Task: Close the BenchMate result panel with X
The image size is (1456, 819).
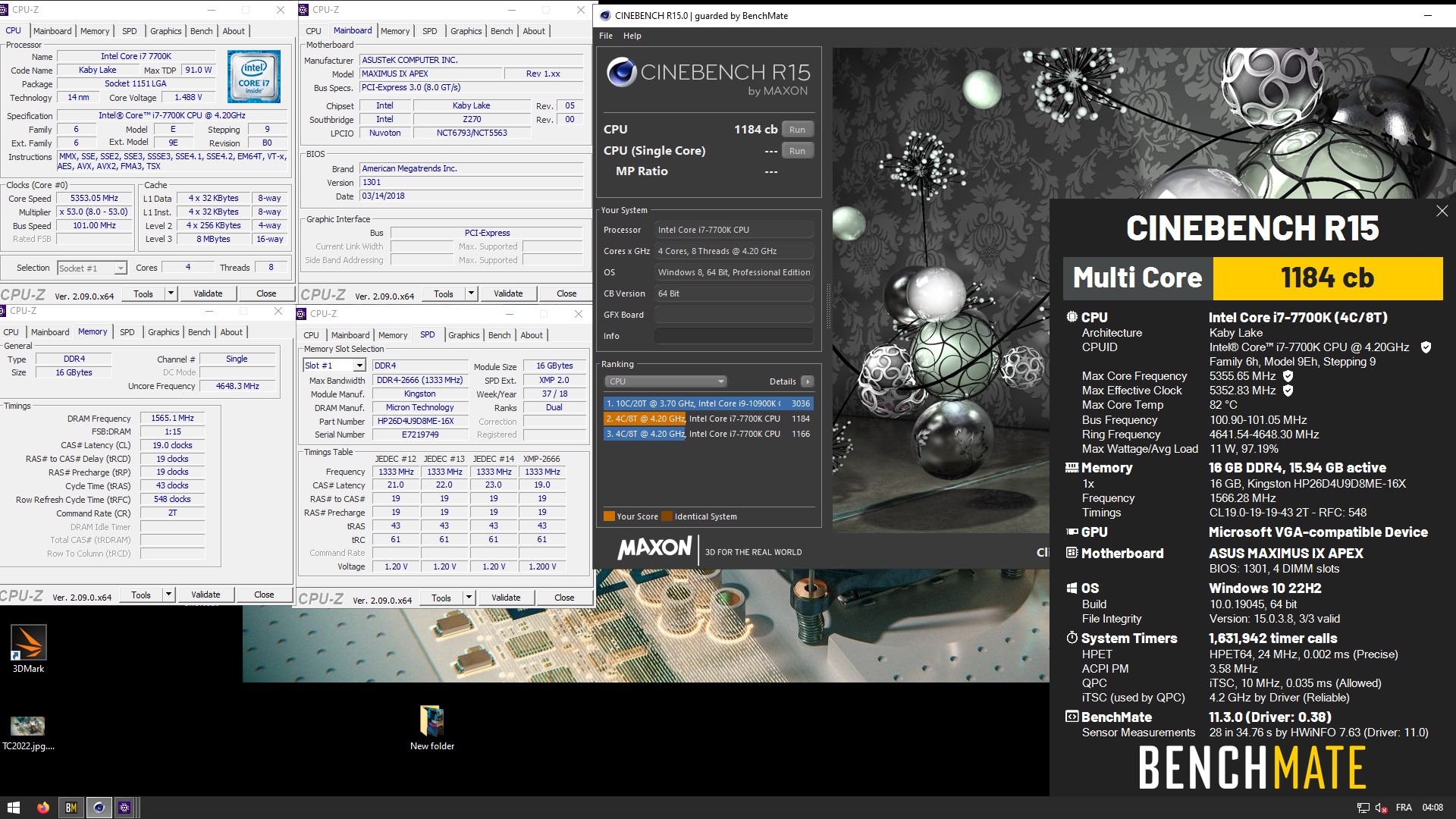Action: (x=1442, y=211)
